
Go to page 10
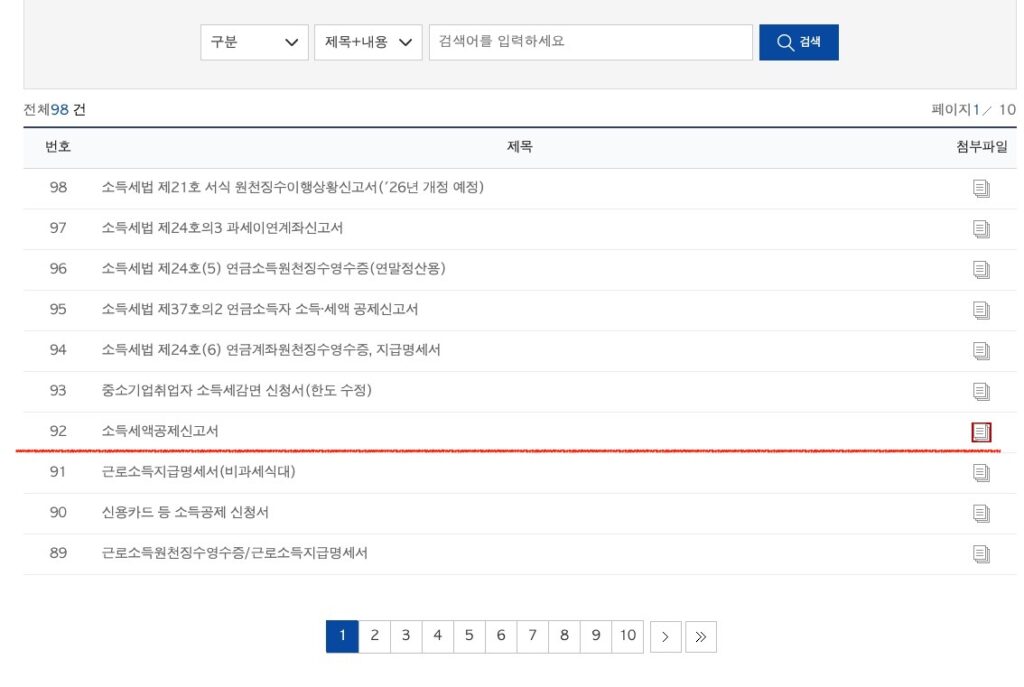pos(628,636)
